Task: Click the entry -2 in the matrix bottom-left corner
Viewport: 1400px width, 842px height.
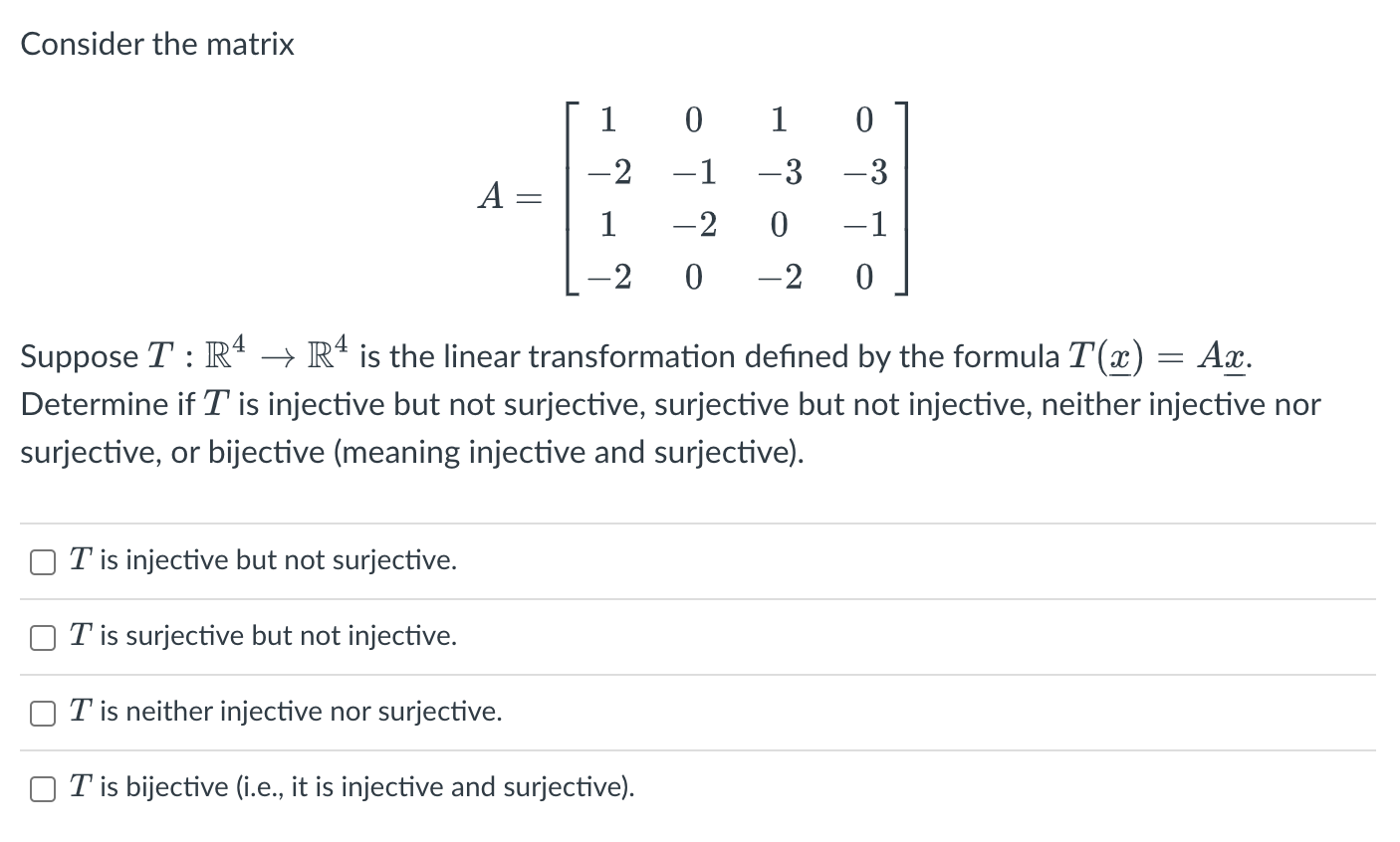Action: [x=607, y=279]
